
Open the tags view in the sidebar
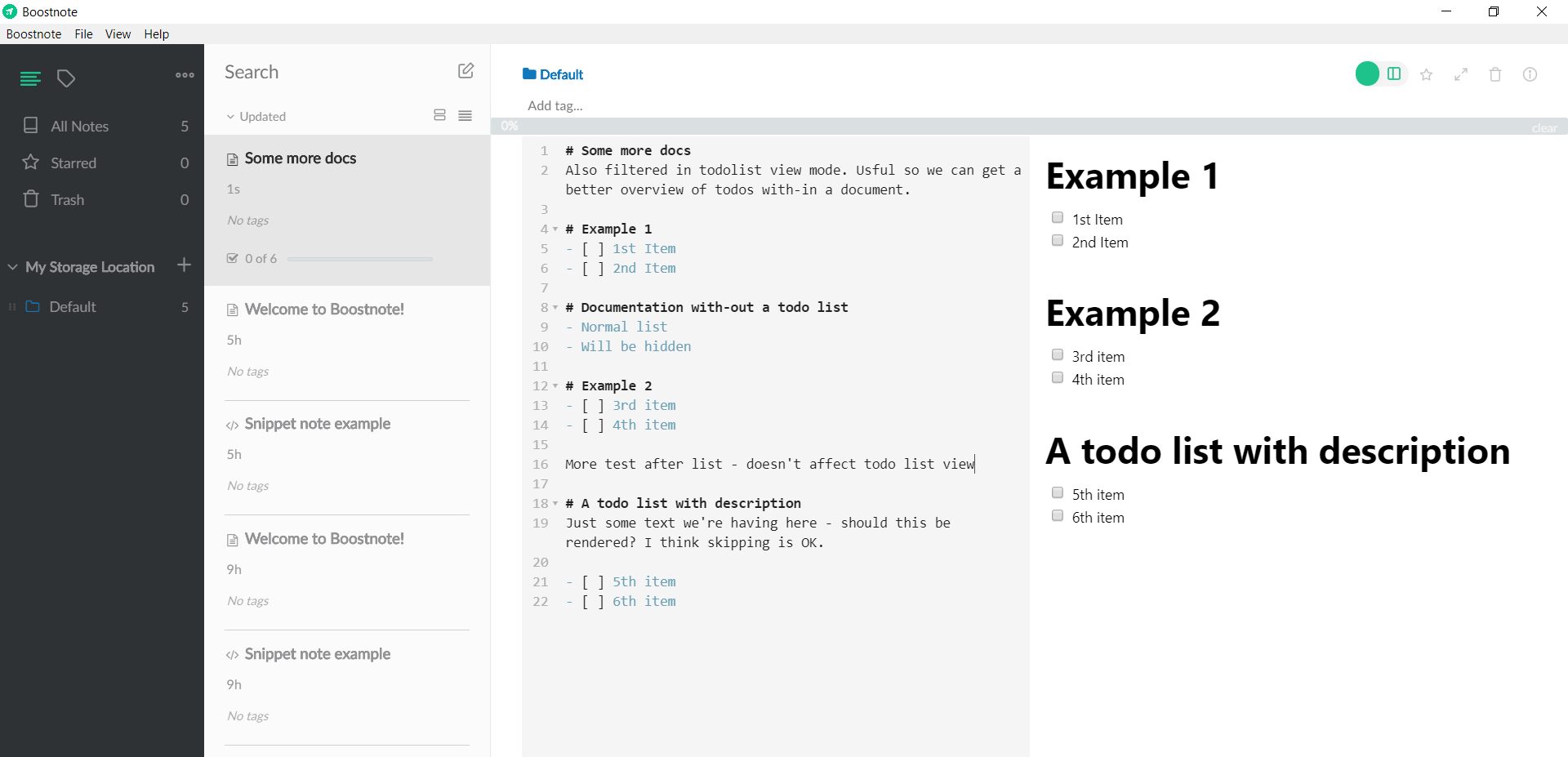(x=66, y=78)
